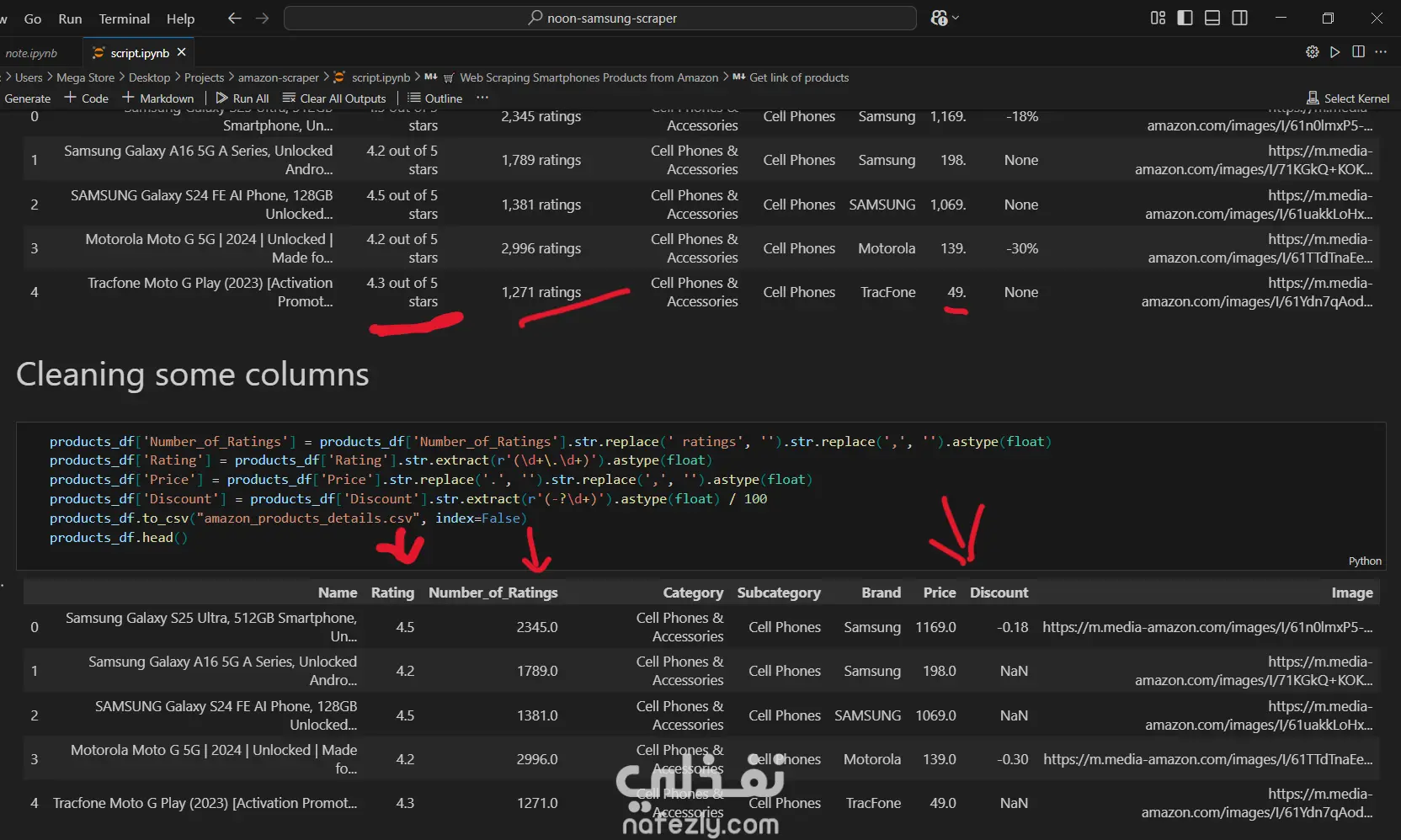Go back with the left arrow
Image resolution: width=1401 pixels, height=840 pixels.
tap(235, 18)
